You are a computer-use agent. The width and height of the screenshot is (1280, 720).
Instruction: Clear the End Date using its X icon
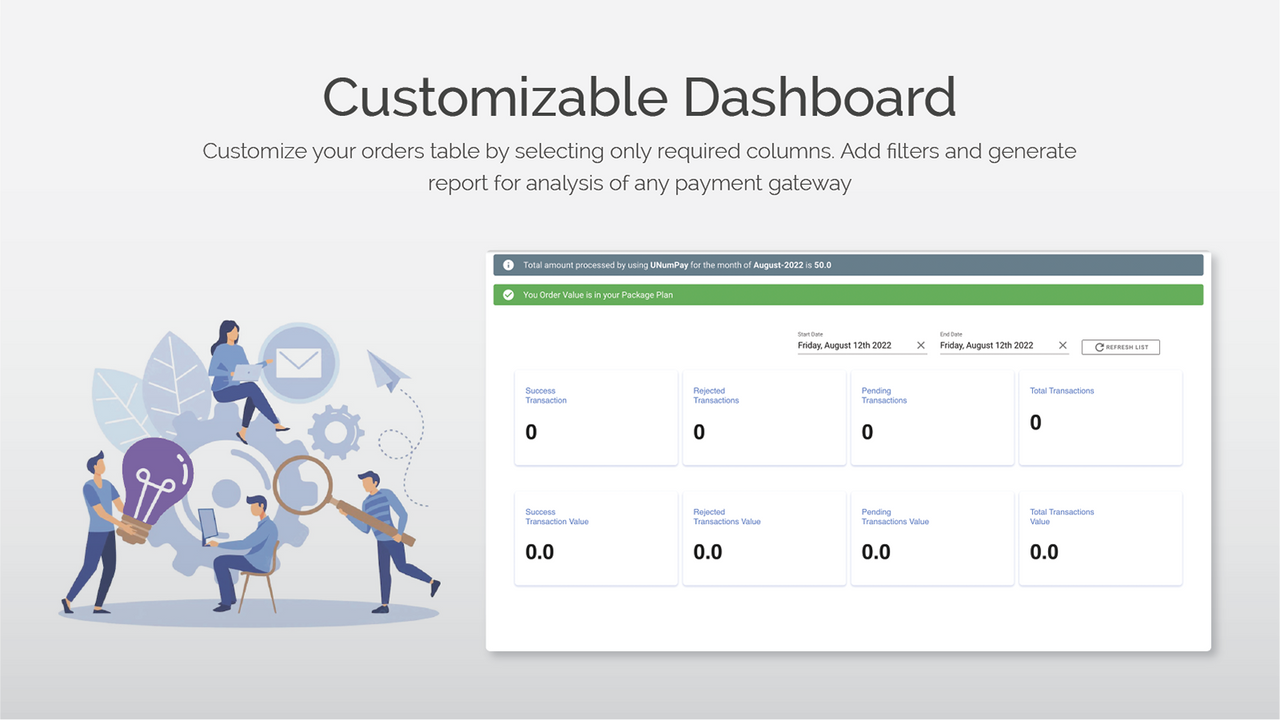point(1063,345)
